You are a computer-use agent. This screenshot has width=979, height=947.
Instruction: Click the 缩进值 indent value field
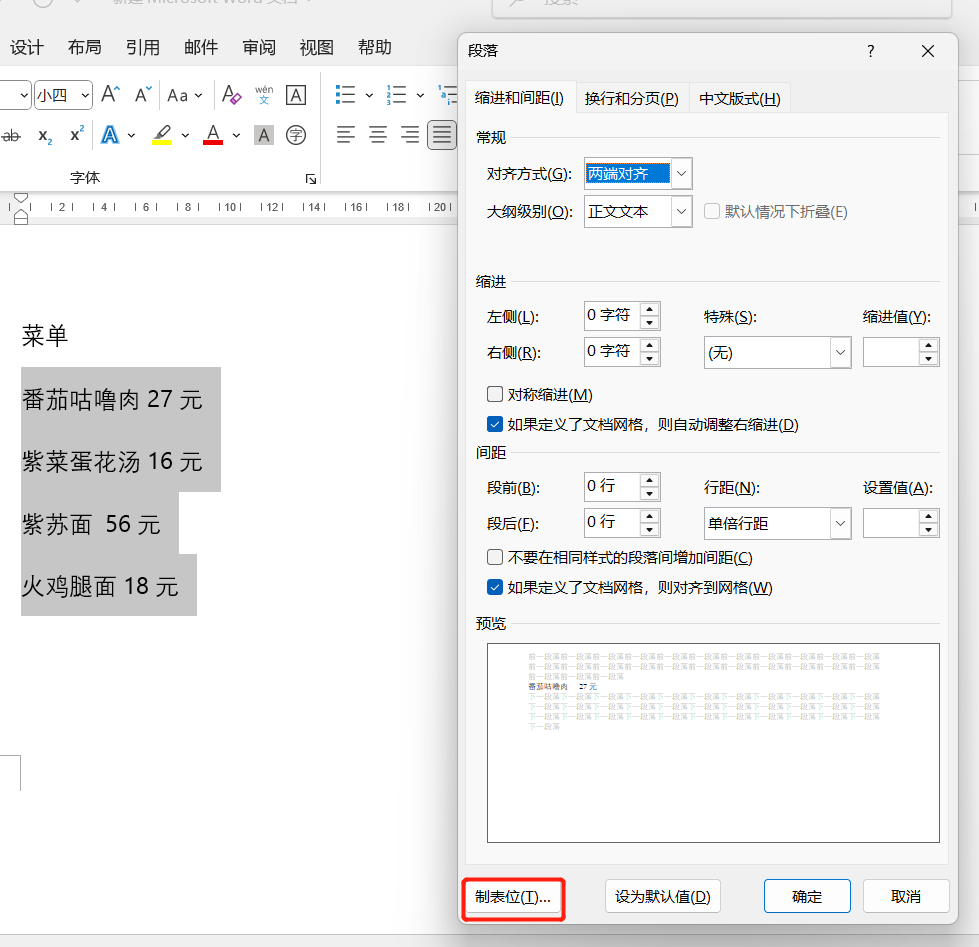(891, 353)
